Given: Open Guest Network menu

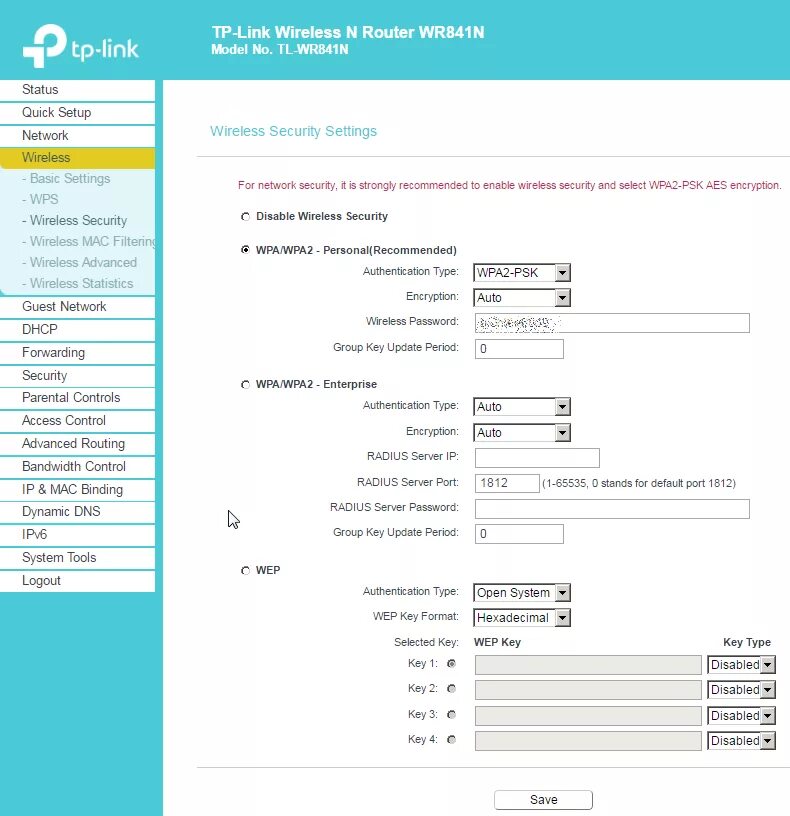Looking at the screenshot, I should (x=78, y=307).
